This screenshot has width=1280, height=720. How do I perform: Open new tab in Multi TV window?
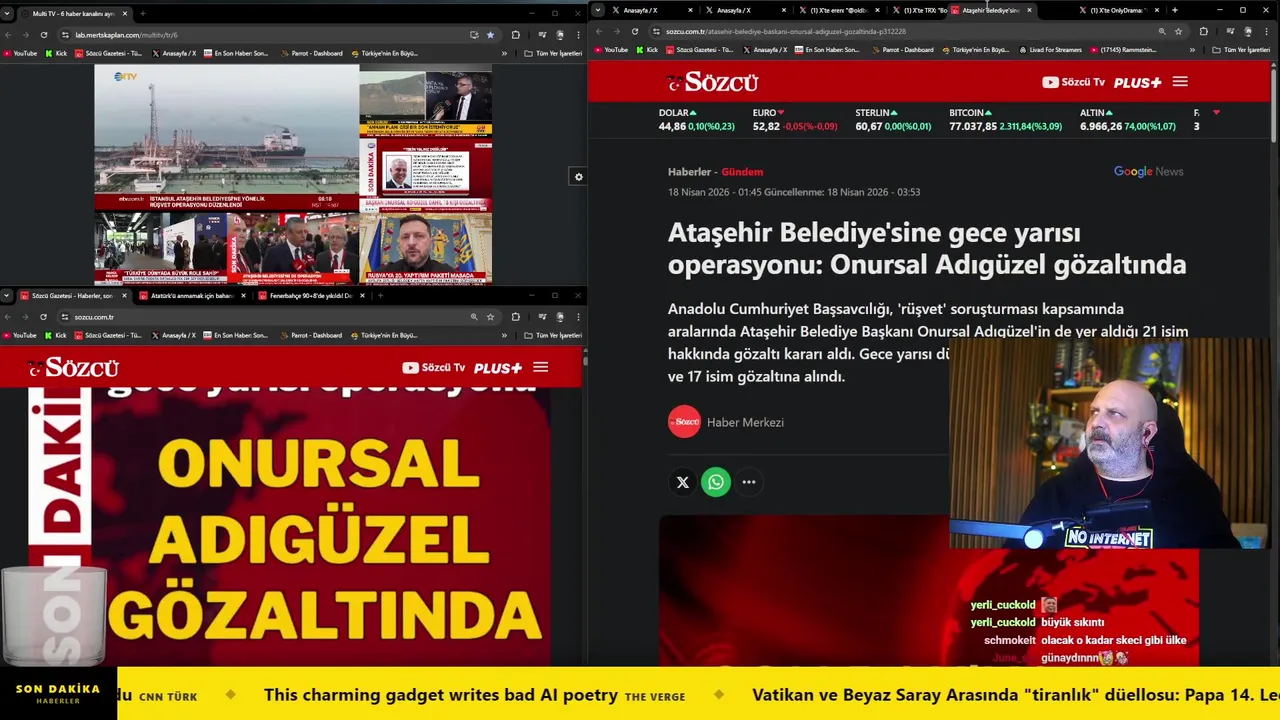pyautogui.click(x=142, y=14)
